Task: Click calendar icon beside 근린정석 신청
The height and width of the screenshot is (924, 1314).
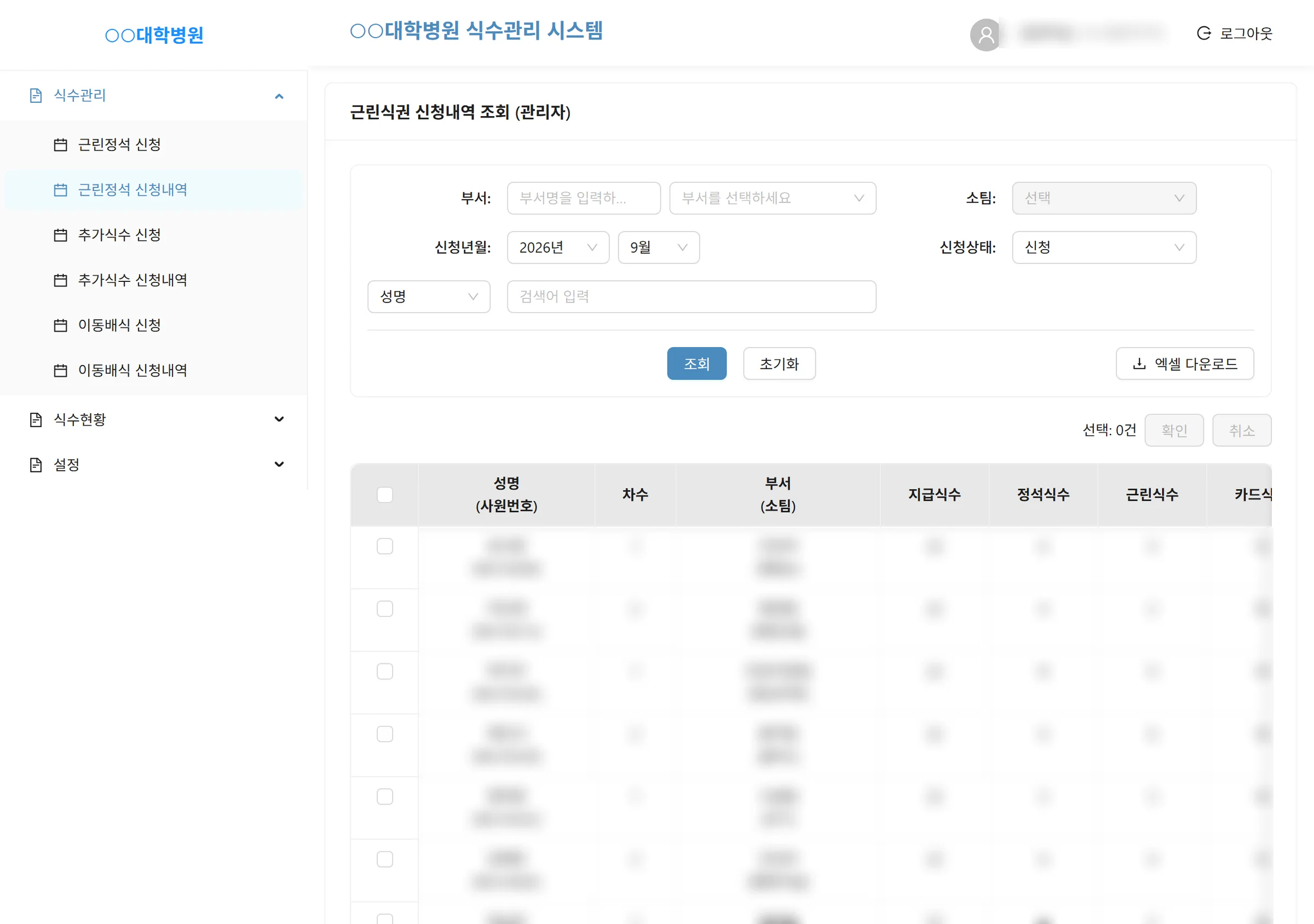Action: pos(60,145)
